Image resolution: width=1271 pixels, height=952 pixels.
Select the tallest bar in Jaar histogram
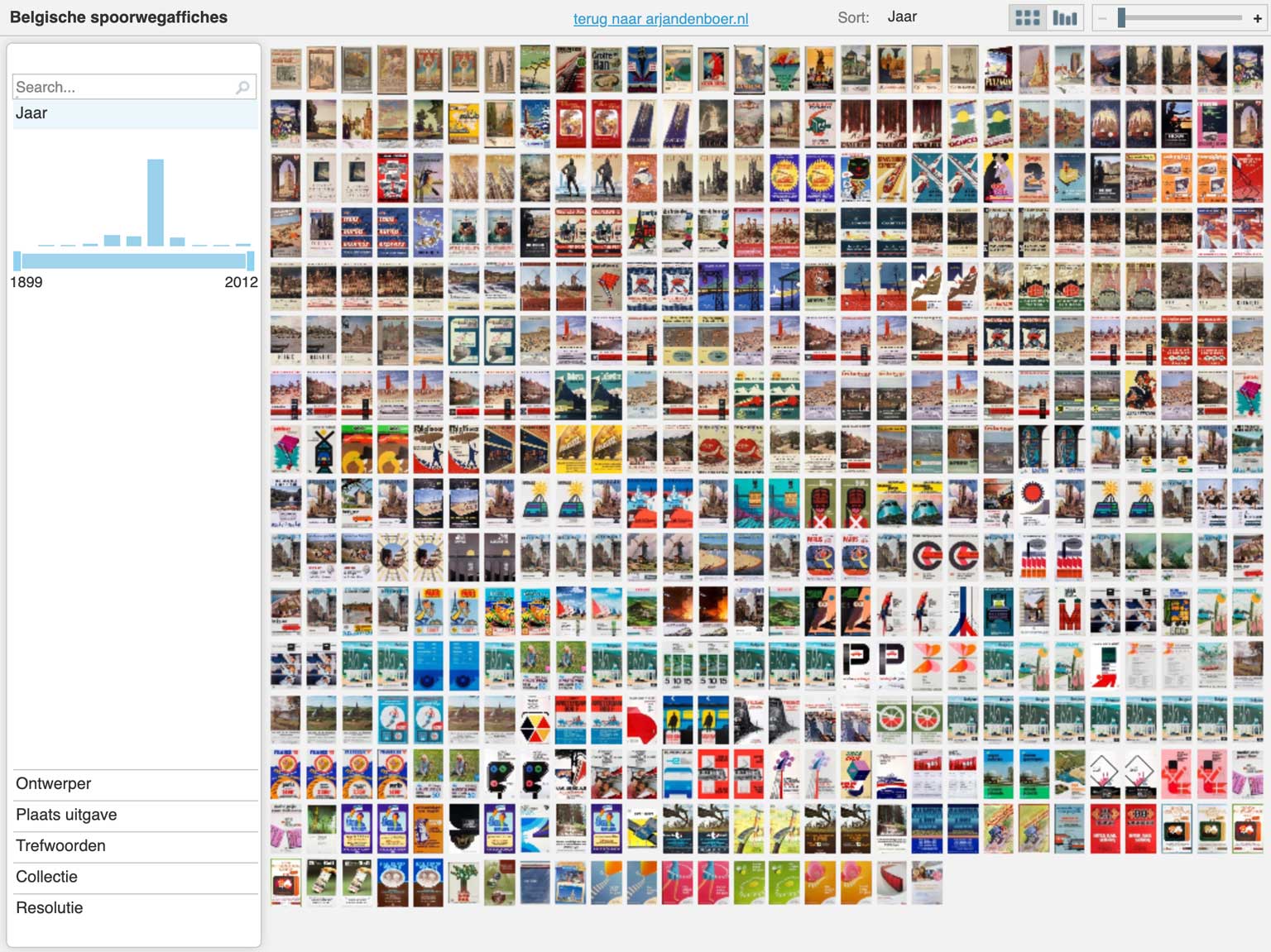coord(156,203)
